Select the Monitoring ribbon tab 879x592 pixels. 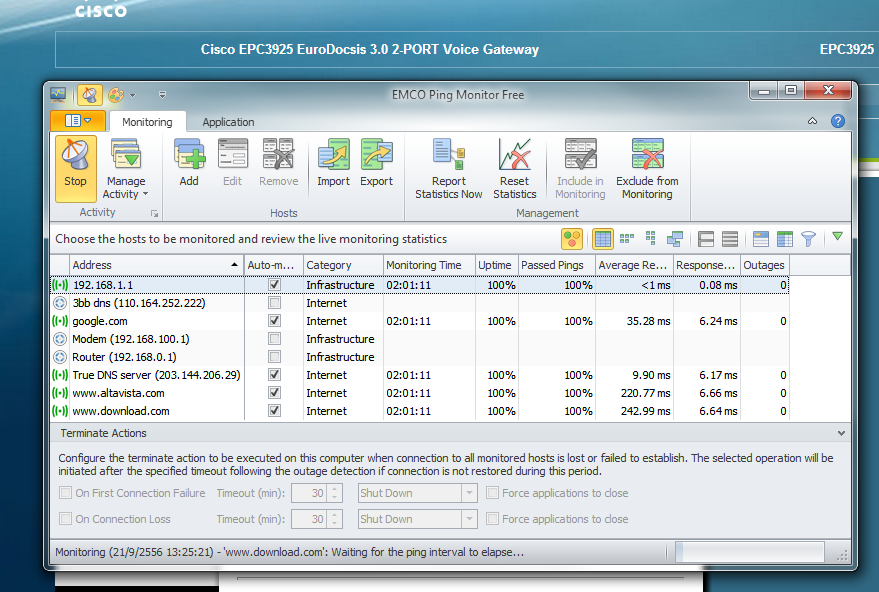(147, 122)
